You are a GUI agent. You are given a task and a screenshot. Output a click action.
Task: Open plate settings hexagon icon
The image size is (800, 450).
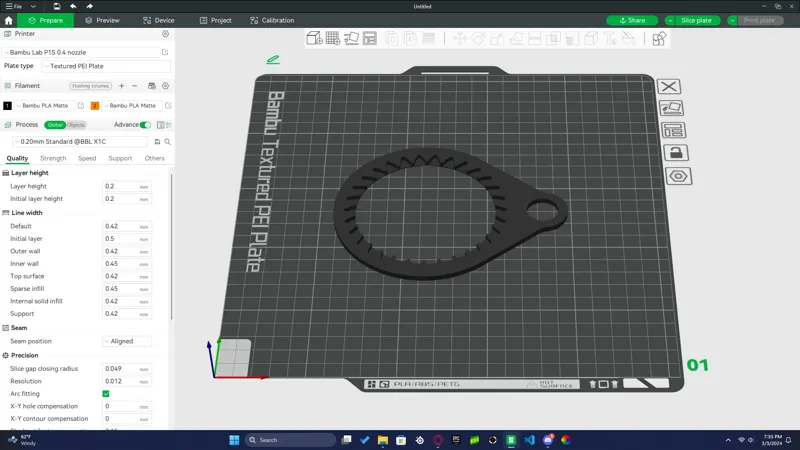[x=679, y=176]
